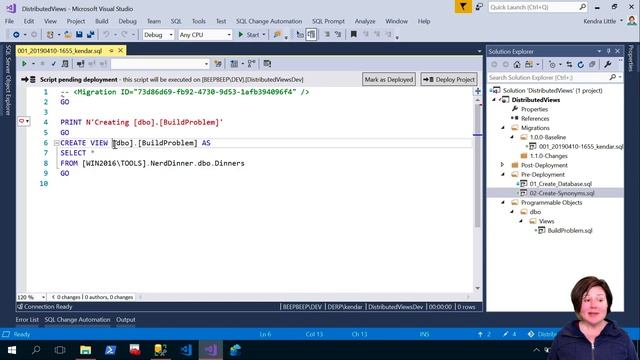The width and height of the screenshot is (640, 360).
Task: Collapse the Migrations folder in Solution Explorer
Action: 503,128
